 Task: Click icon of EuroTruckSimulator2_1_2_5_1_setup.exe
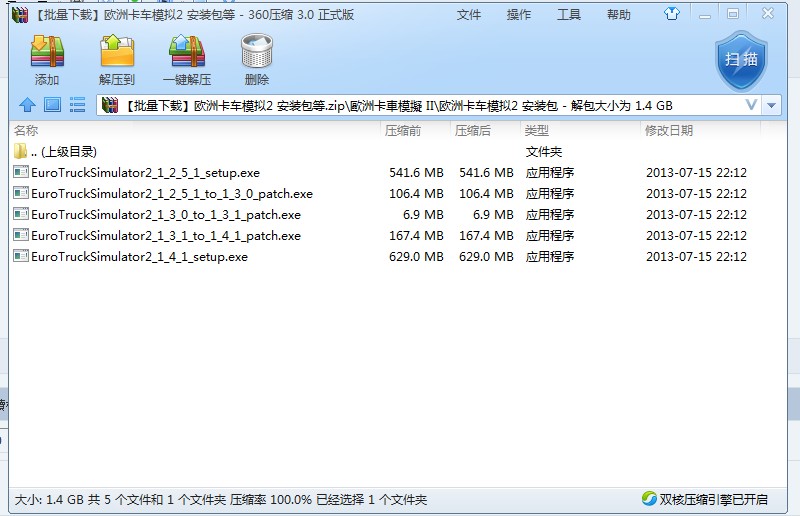click(21, 172)
